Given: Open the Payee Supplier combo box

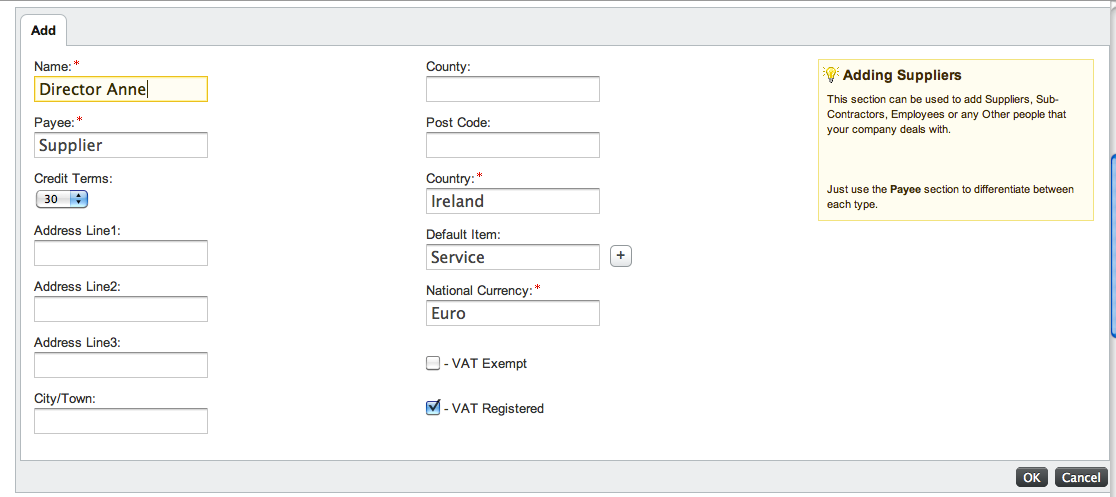Looking at the screenshot, I should (121, 145).
